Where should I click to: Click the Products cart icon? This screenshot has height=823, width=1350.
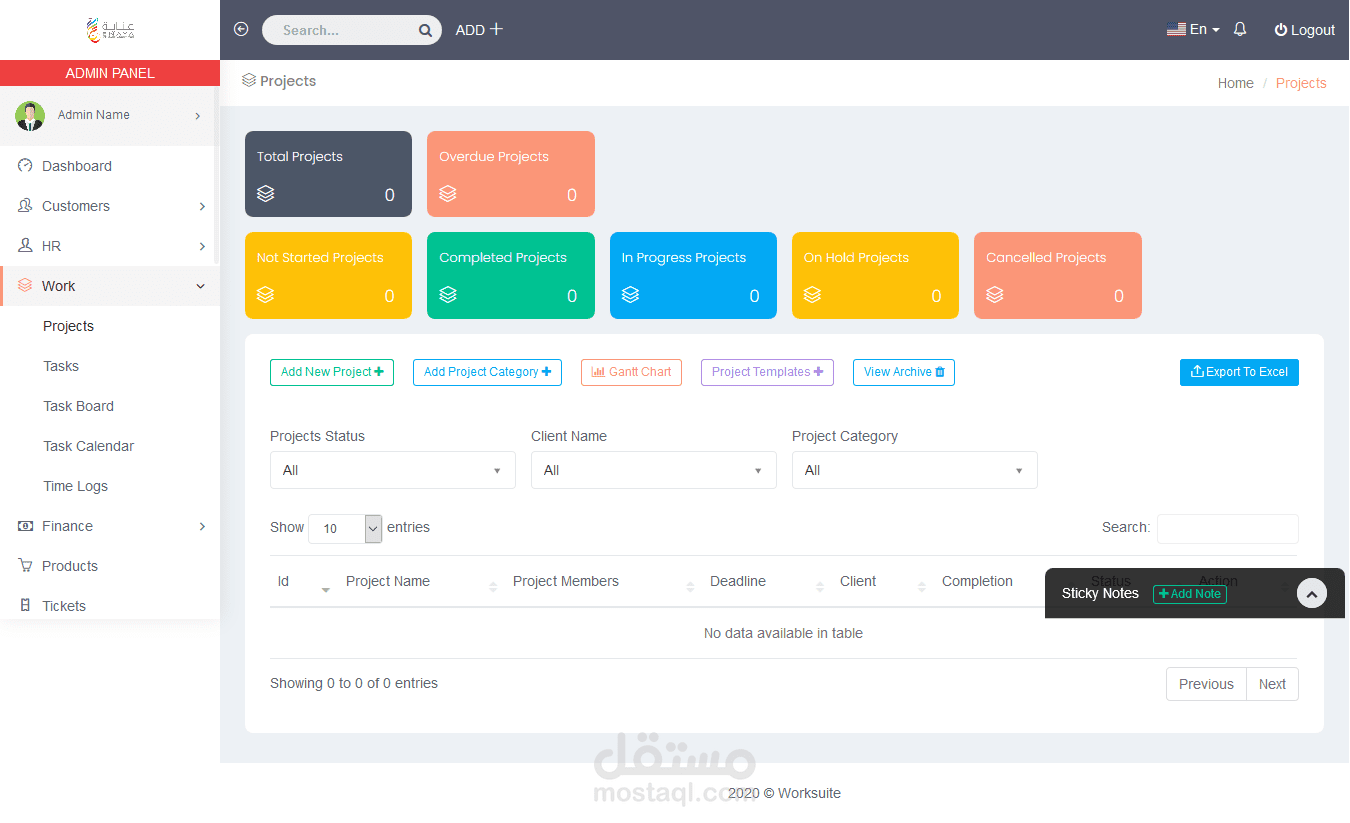click(x=25, y=566)
